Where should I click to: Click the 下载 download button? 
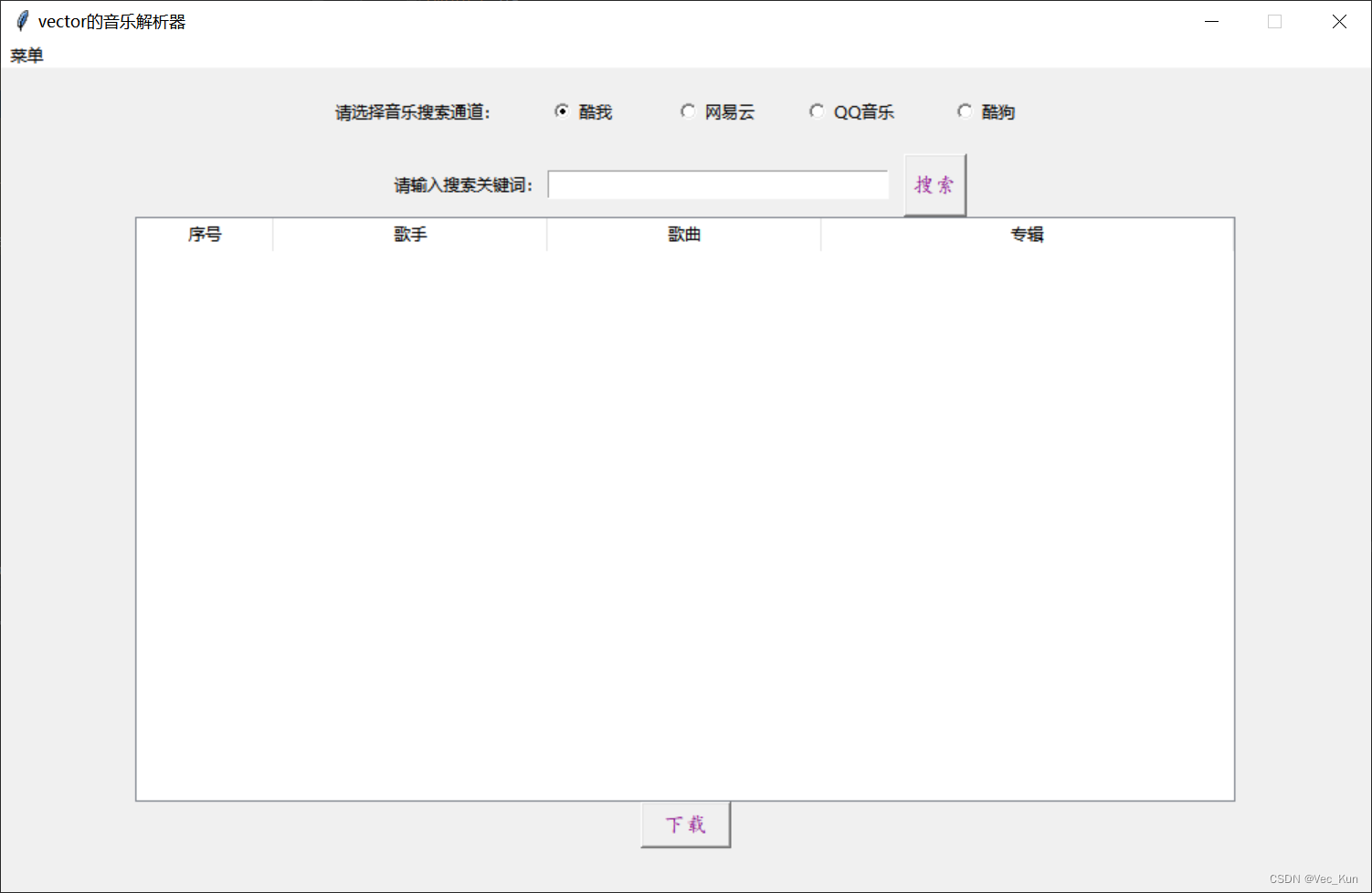pos(686,825)
